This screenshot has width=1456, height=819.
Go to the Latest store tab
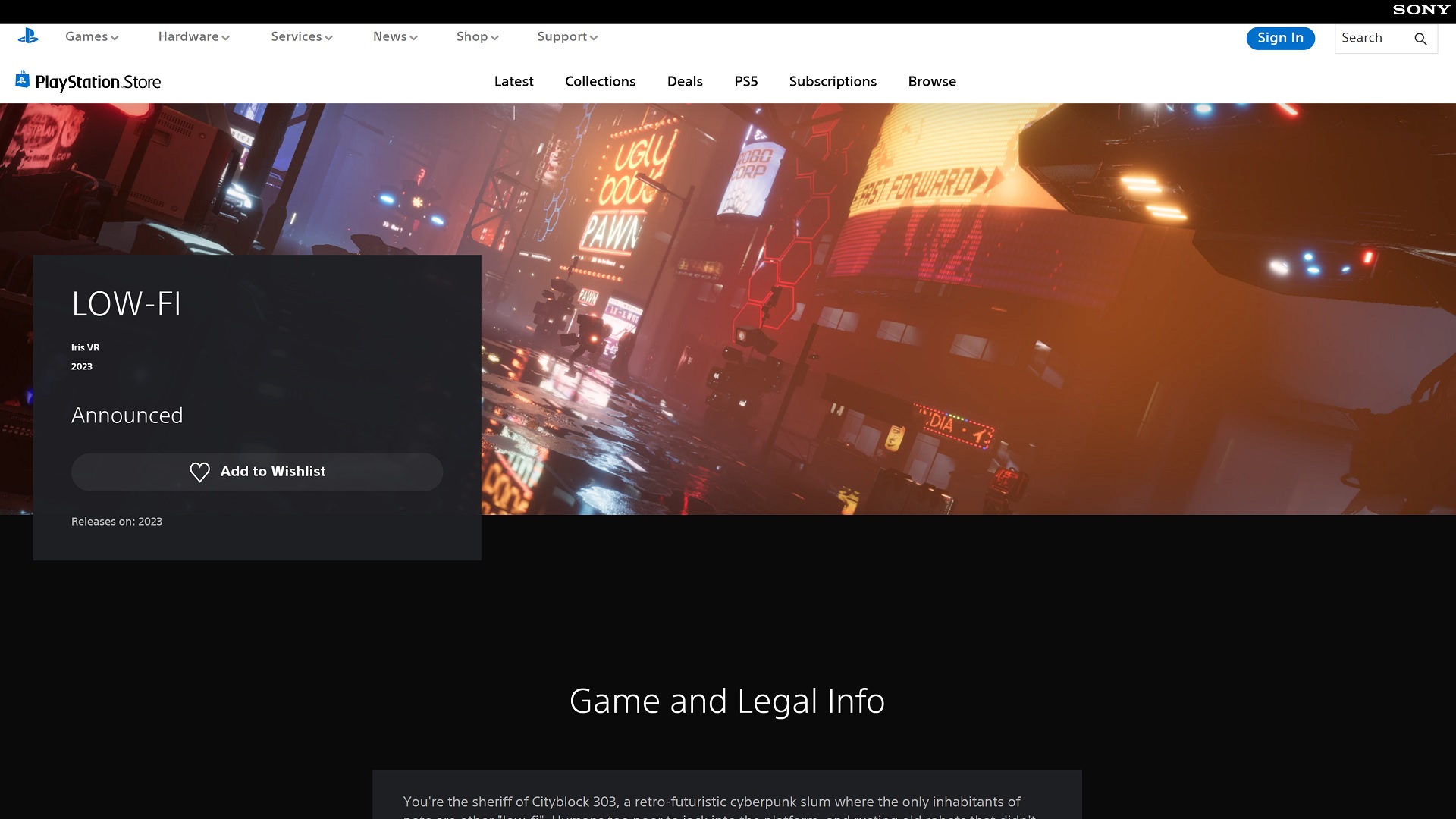pyautogui.click(x=513, y=81)
